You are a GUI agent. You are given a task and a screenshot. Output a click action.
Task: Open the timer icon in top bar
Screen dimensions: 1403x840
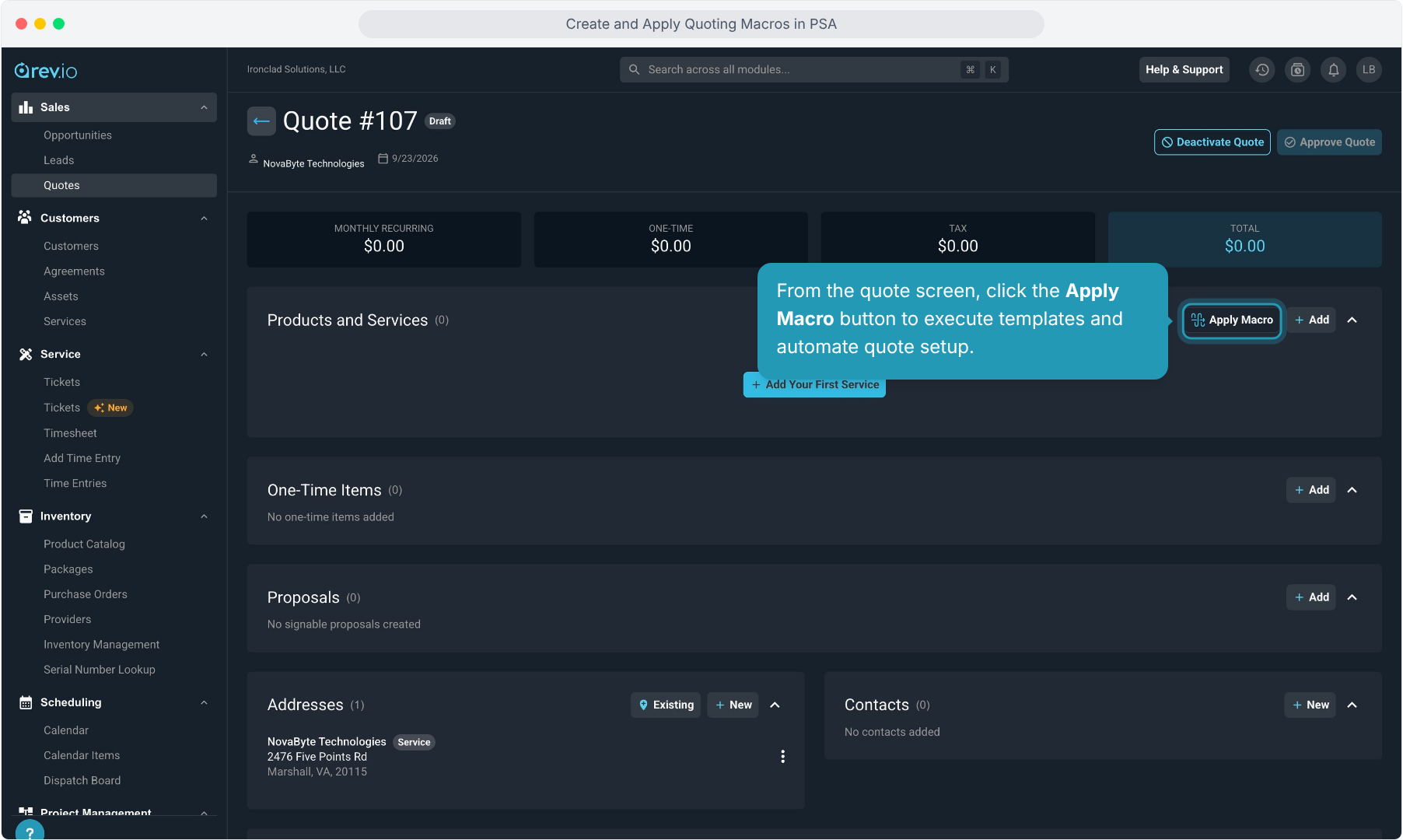click(x=1298, y=70)
